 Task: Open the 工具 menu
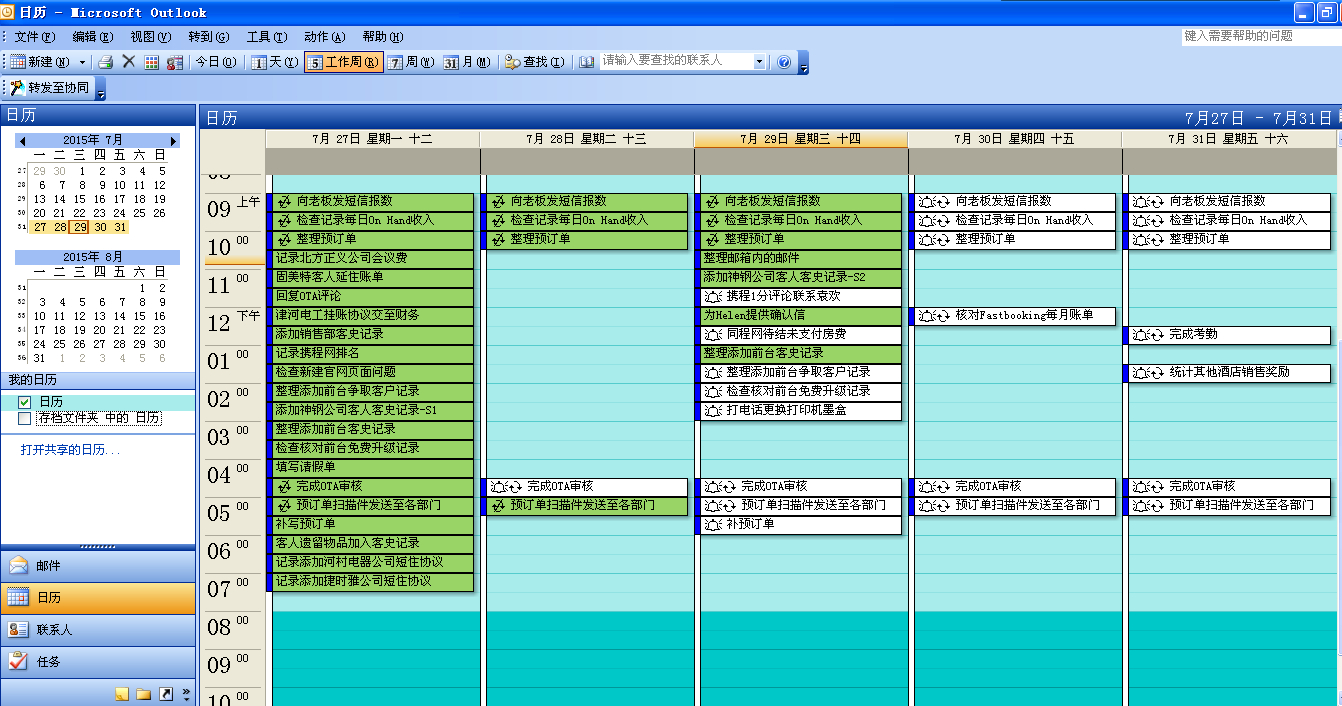click(266, 37)
